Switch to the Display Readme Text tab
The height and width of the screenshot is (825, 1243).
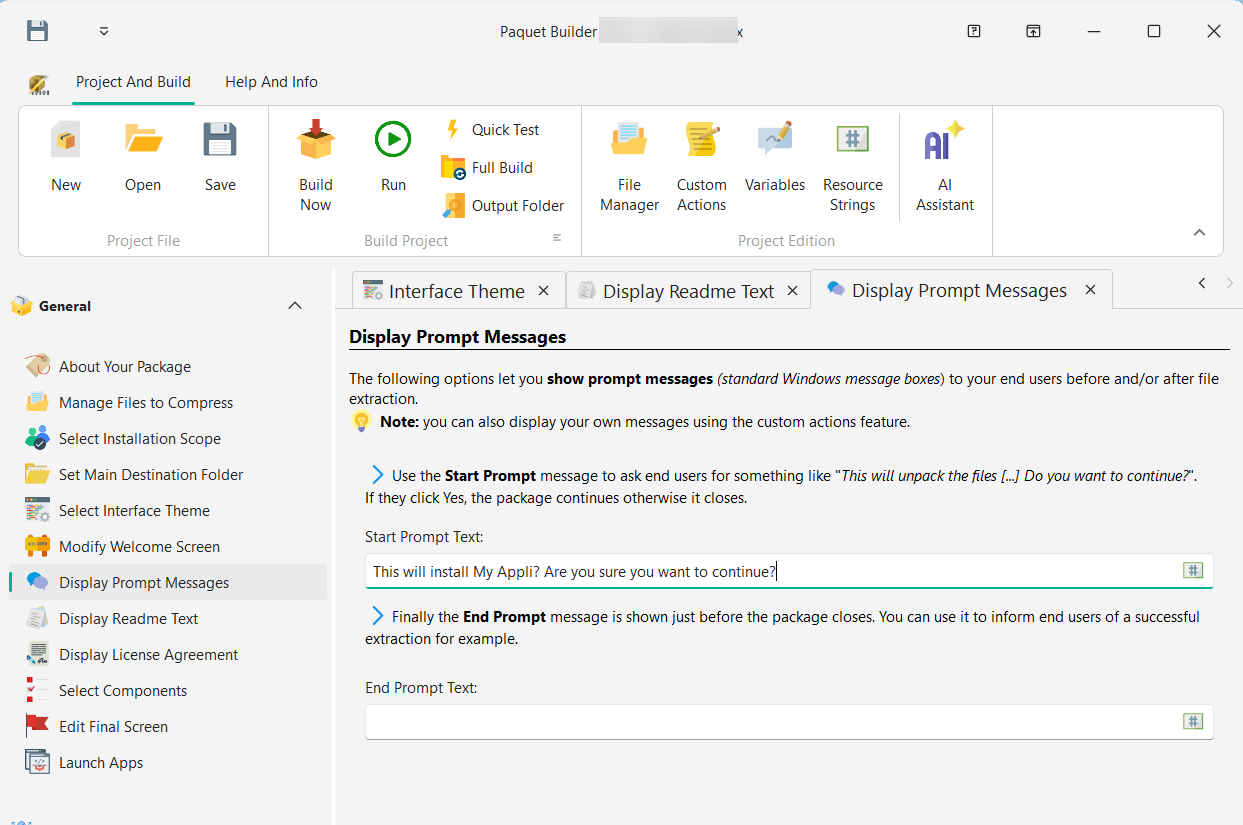click(x=687, y=290)
